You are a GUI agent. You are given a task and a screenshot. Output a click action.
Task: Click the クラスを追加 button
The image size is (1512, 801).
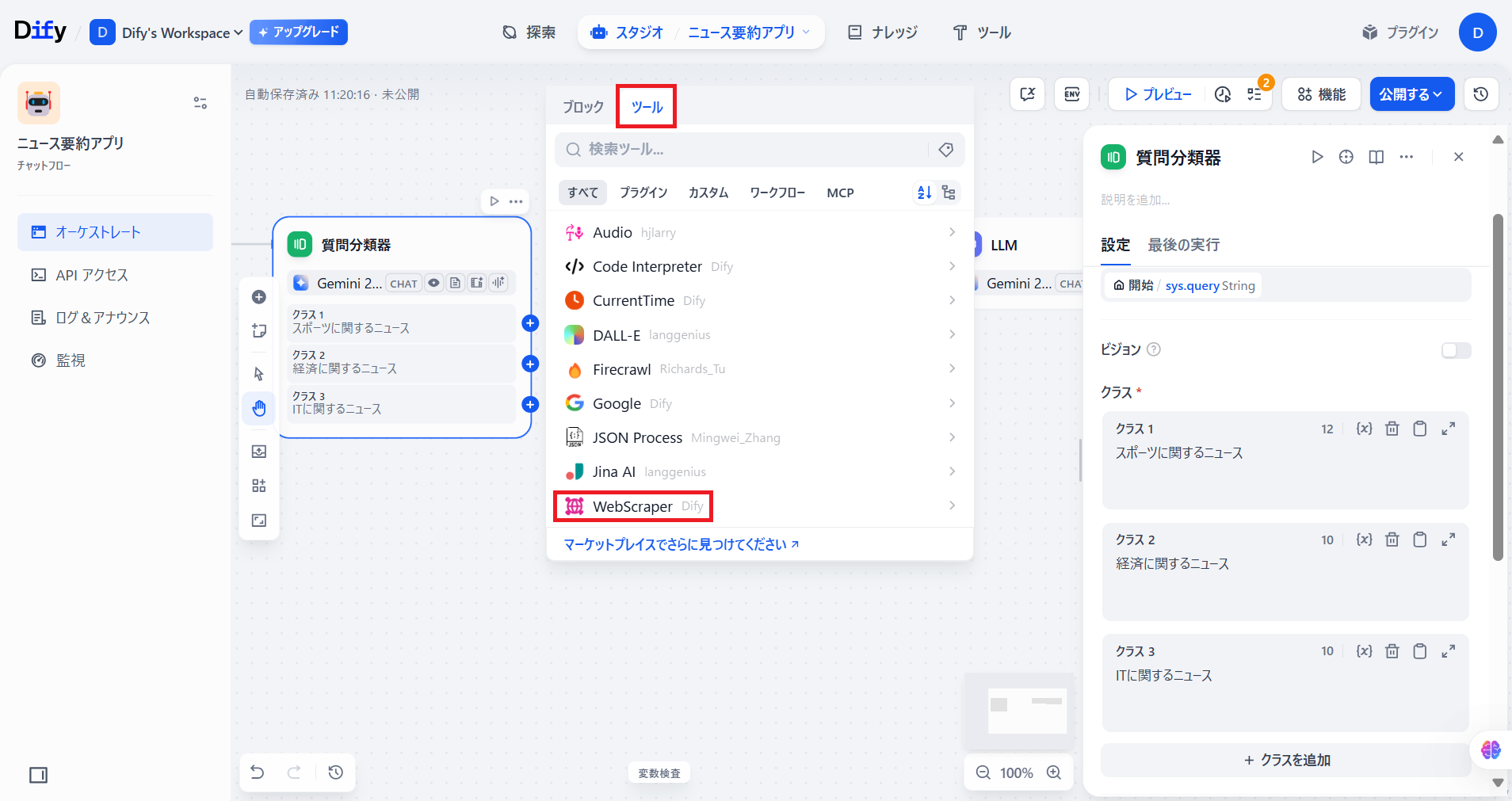(x=1286, y=760)
